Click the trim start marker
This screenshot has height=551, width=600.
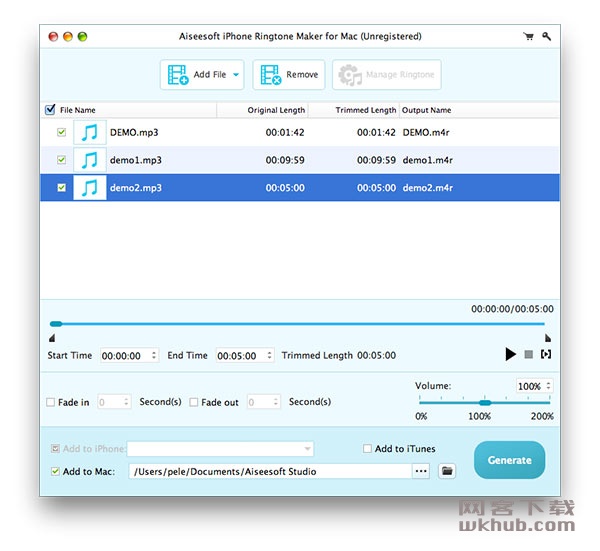point(52,338)
